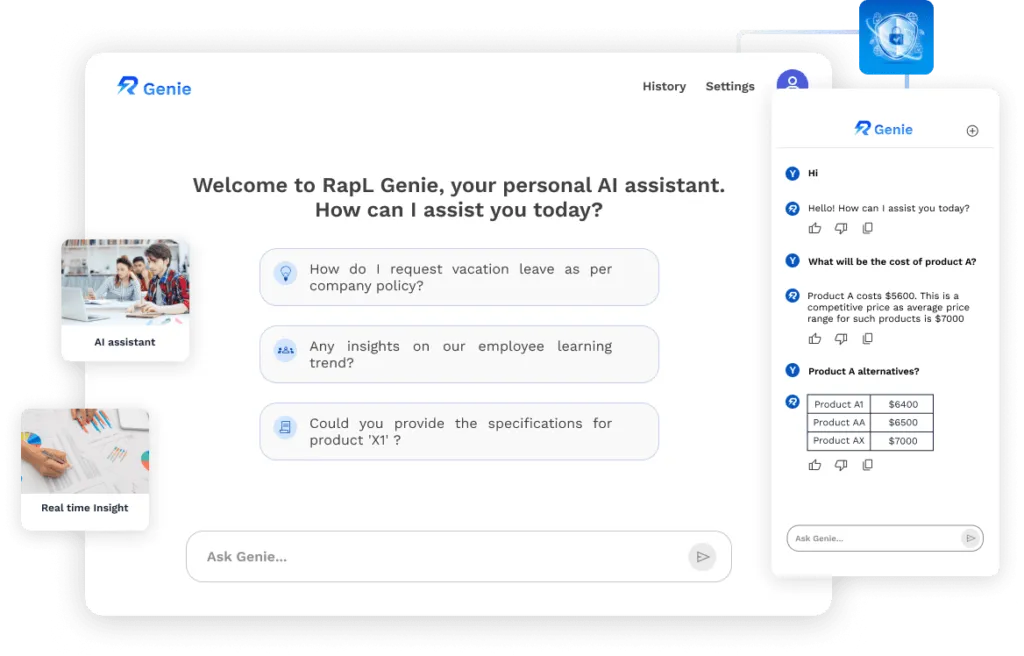Copy the Product A costs $5600 reply

point(867,338)
